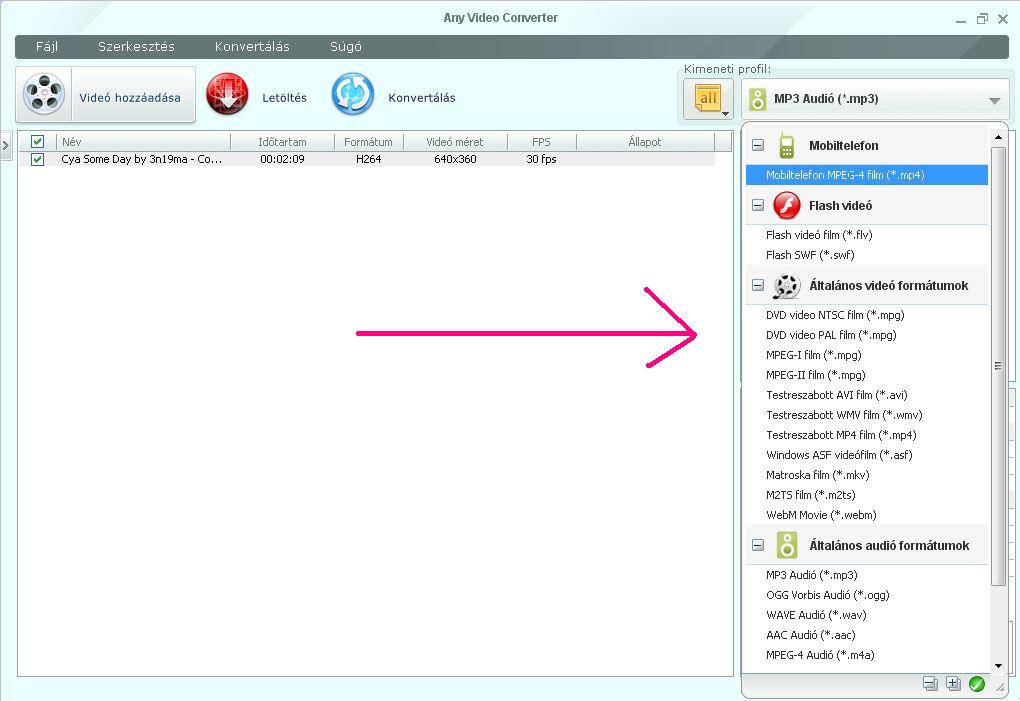Screen dimensions: 1020x701
Task: Open the Szerkesztés menu
Action: click(136, 47)
